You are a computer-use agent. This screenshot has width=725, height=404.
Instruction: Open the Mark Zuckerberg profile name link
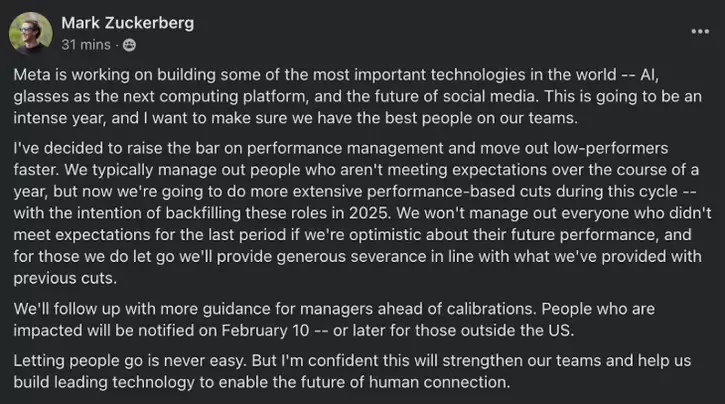pyautogui.click(x=128, y=23)
